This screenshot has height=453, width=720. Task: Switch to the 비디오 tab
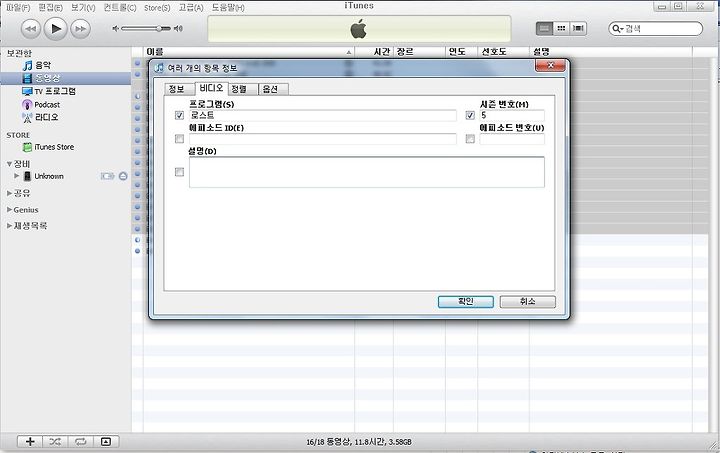(211, 88)
